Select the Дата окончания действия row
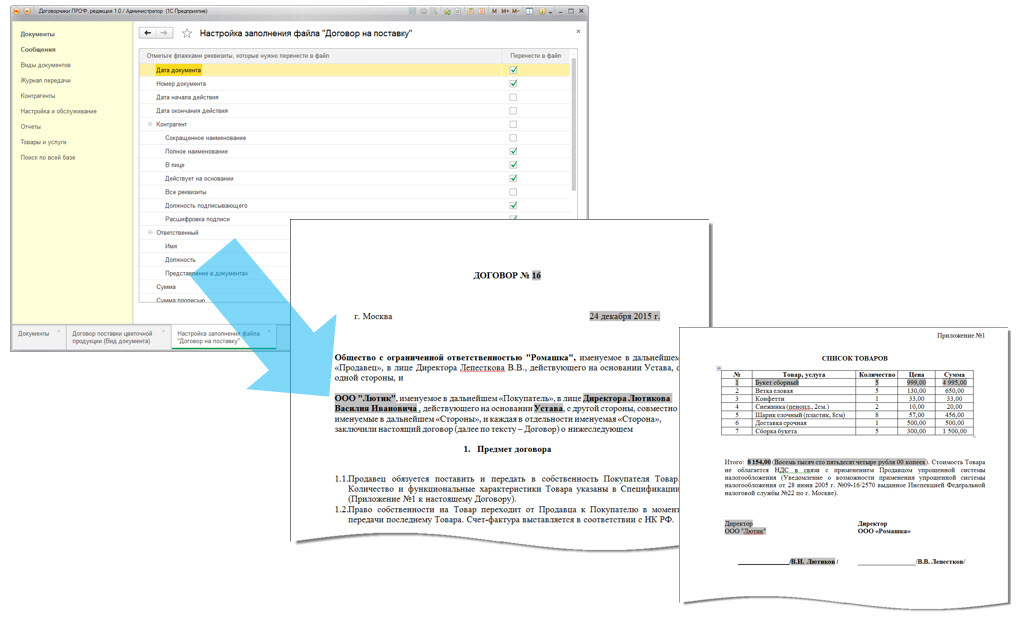 [354, 111]
